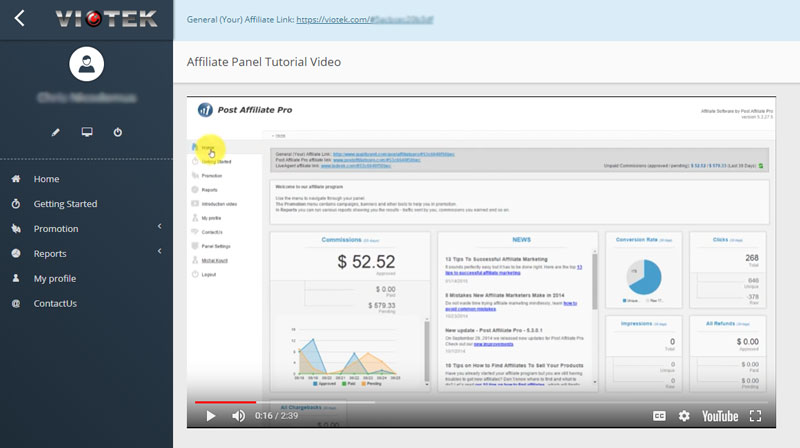Click the $ 52.52 commissions value in video
This screenshot has width=800, height=448.
[366, 262]
